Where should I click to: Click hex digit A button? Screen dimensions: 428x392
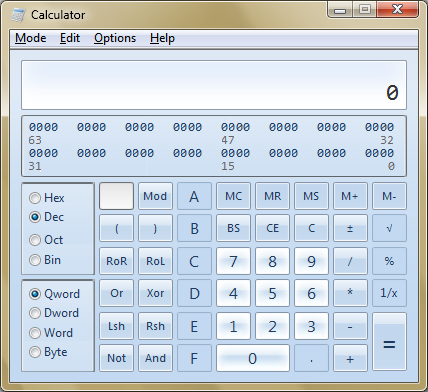click(x=194, y=196)
